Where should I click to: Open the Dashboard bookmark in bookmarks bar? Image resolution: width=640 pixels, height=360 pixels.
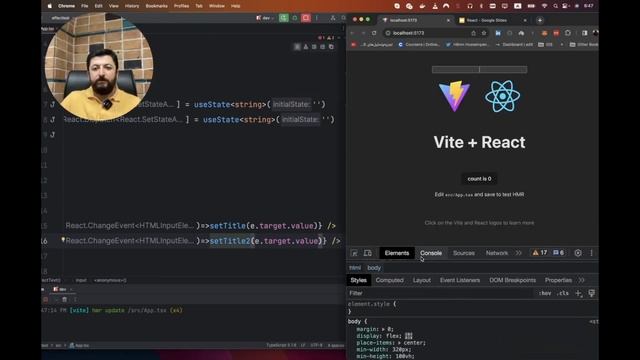pos(514,44)
